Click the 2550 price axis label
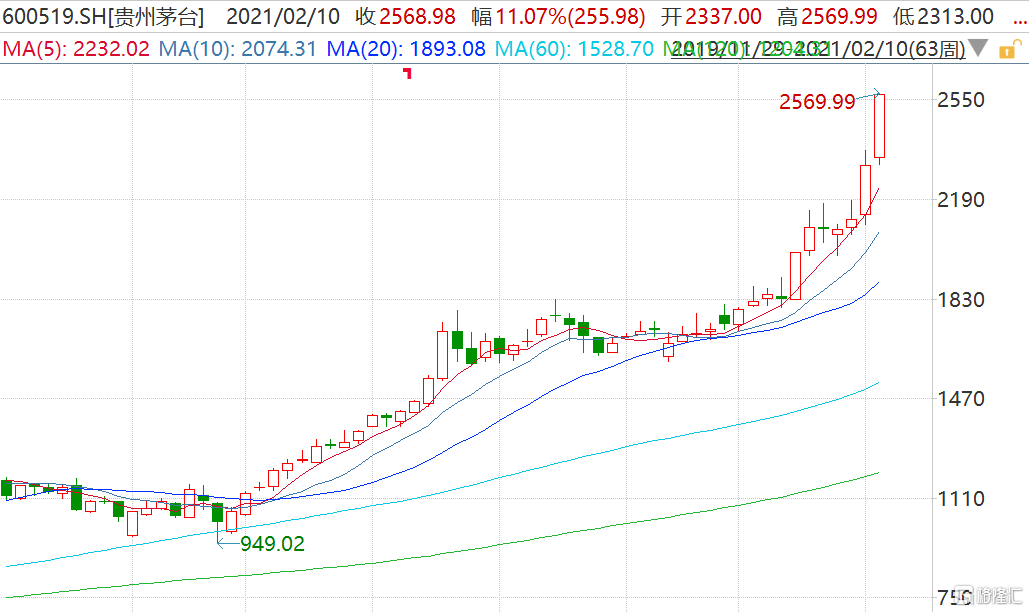The width and height of the screenshot is (1029, 612). coord(961,100)
